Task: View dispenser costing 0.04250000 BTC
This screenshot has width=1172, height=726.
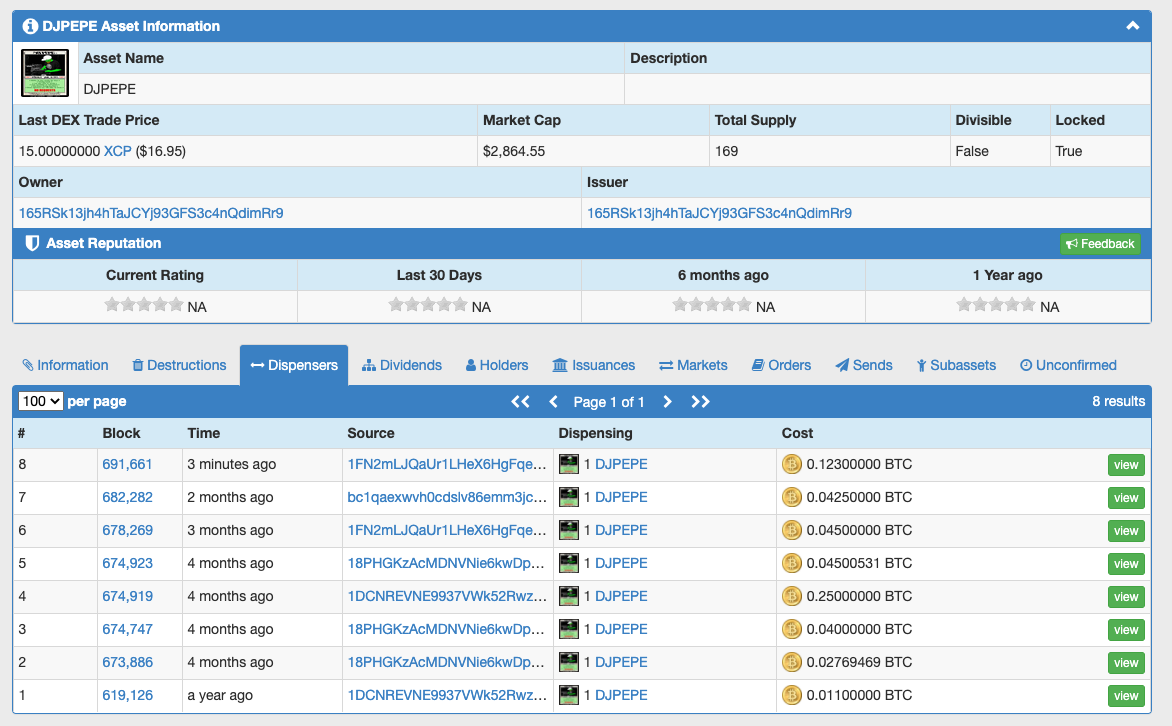Action: pos(1126,498)
